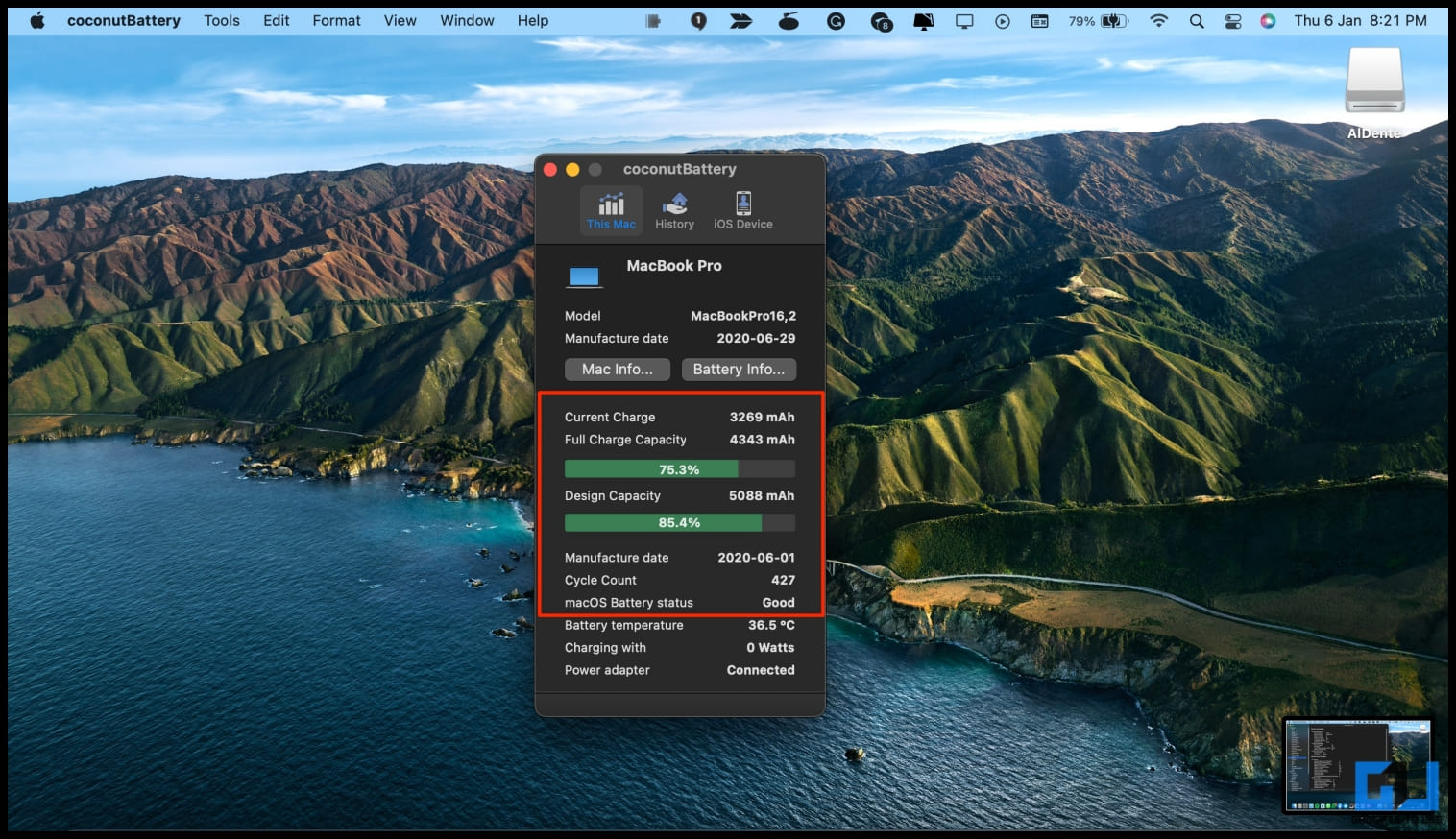Open the coconutBattery app menu
Screen dimensions: 1456x839
[124, 20]
